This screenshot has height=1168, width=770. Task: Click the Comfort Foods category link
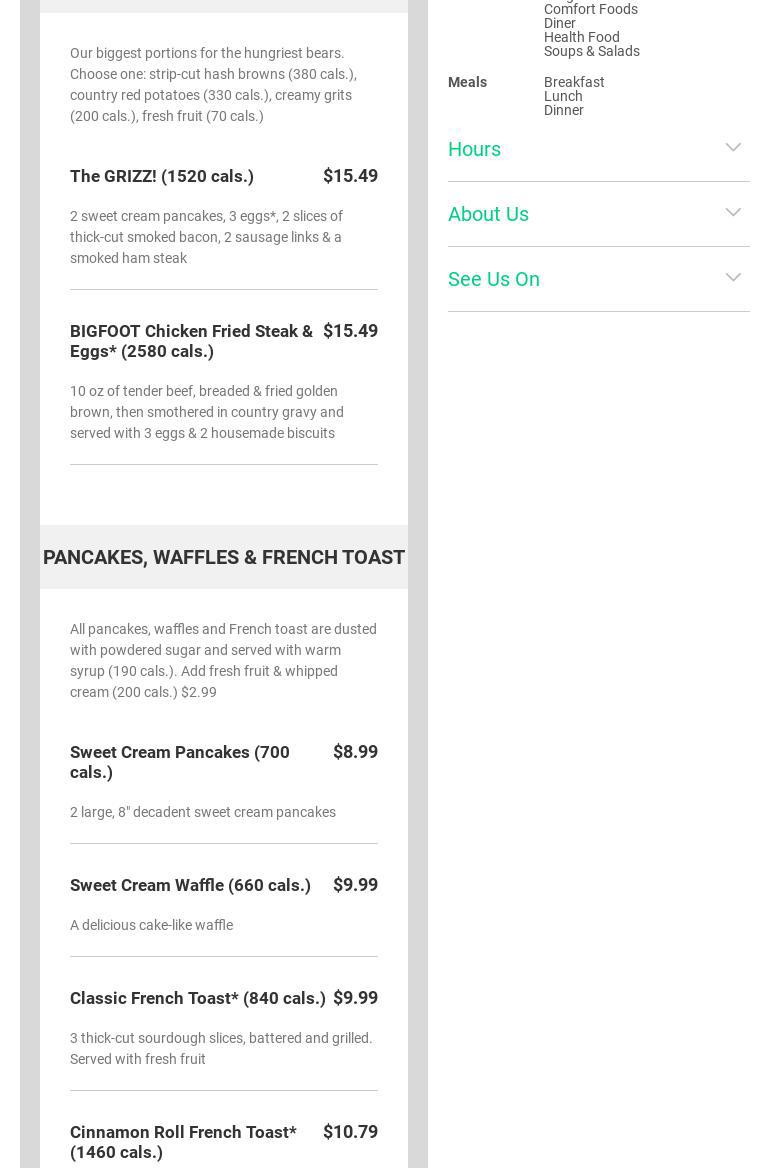click(x=590, y=9)
